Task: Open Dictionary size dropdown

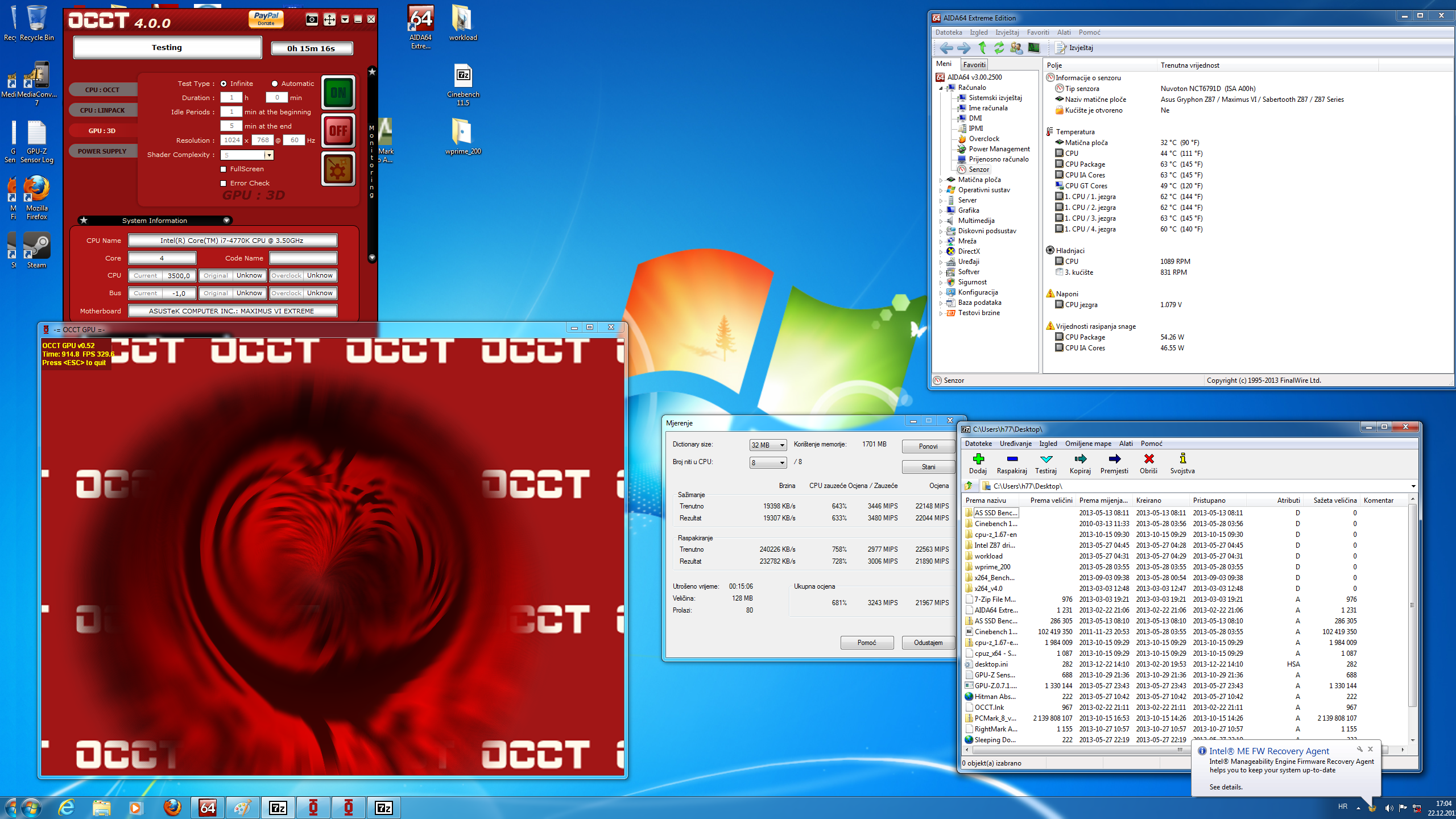Action: [x=768, y=445]
